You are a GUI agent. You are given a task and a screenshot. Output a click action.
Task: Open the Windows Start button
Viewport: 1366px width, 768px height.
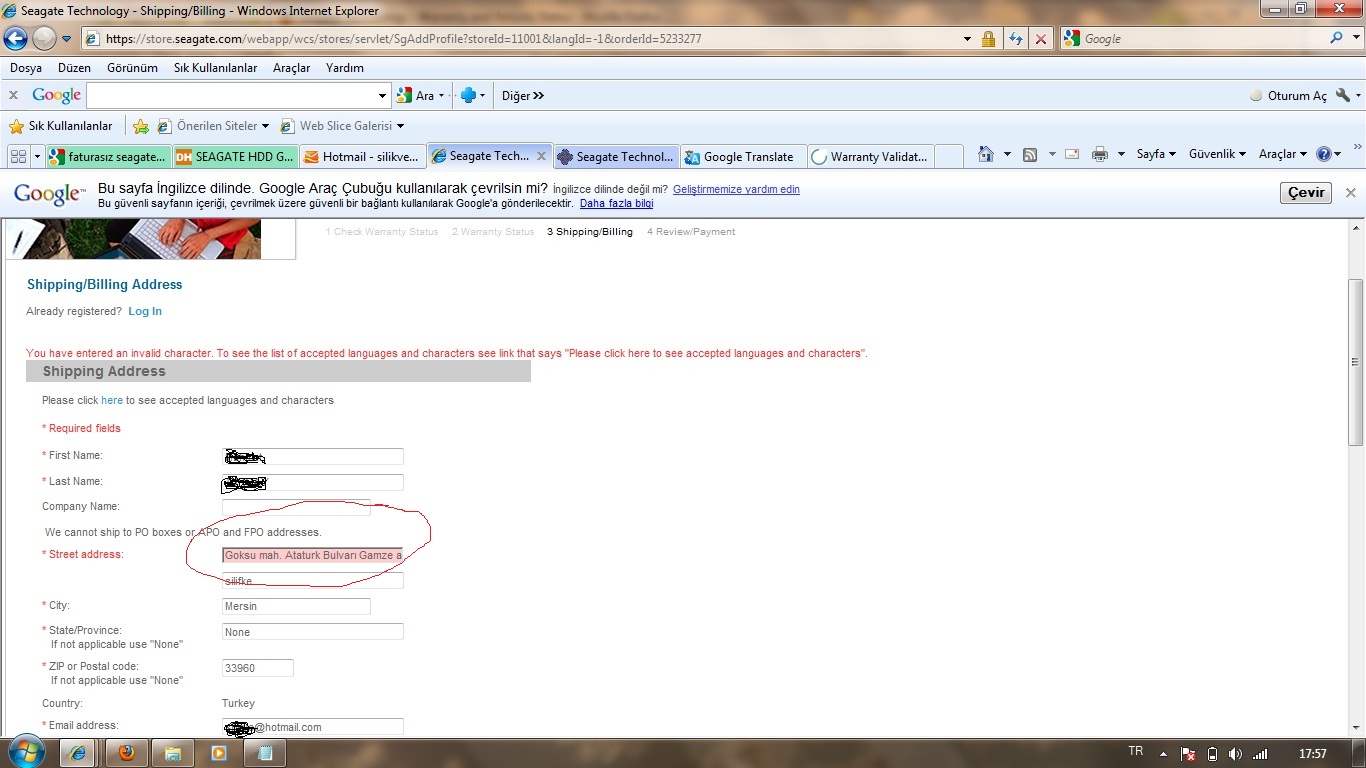(27, 752)
